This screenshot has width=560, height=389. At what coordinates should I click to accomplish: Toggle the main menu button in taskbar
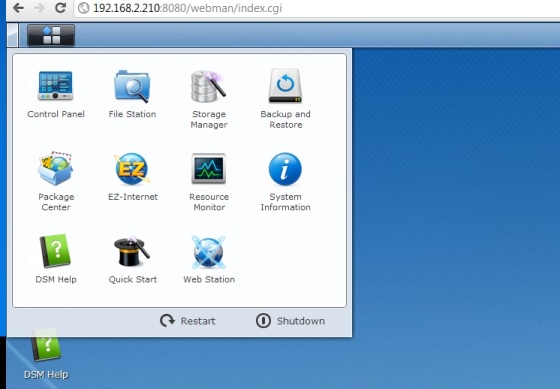pyautogui.click(x=51, y=35)
